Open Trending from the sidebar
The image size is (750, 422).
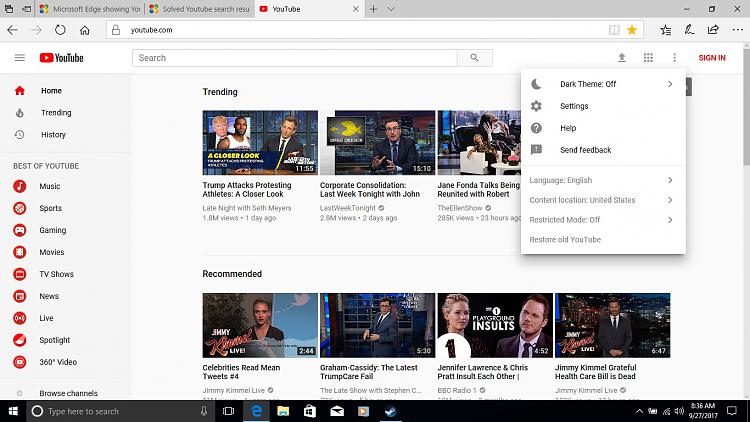click(56, 113)
